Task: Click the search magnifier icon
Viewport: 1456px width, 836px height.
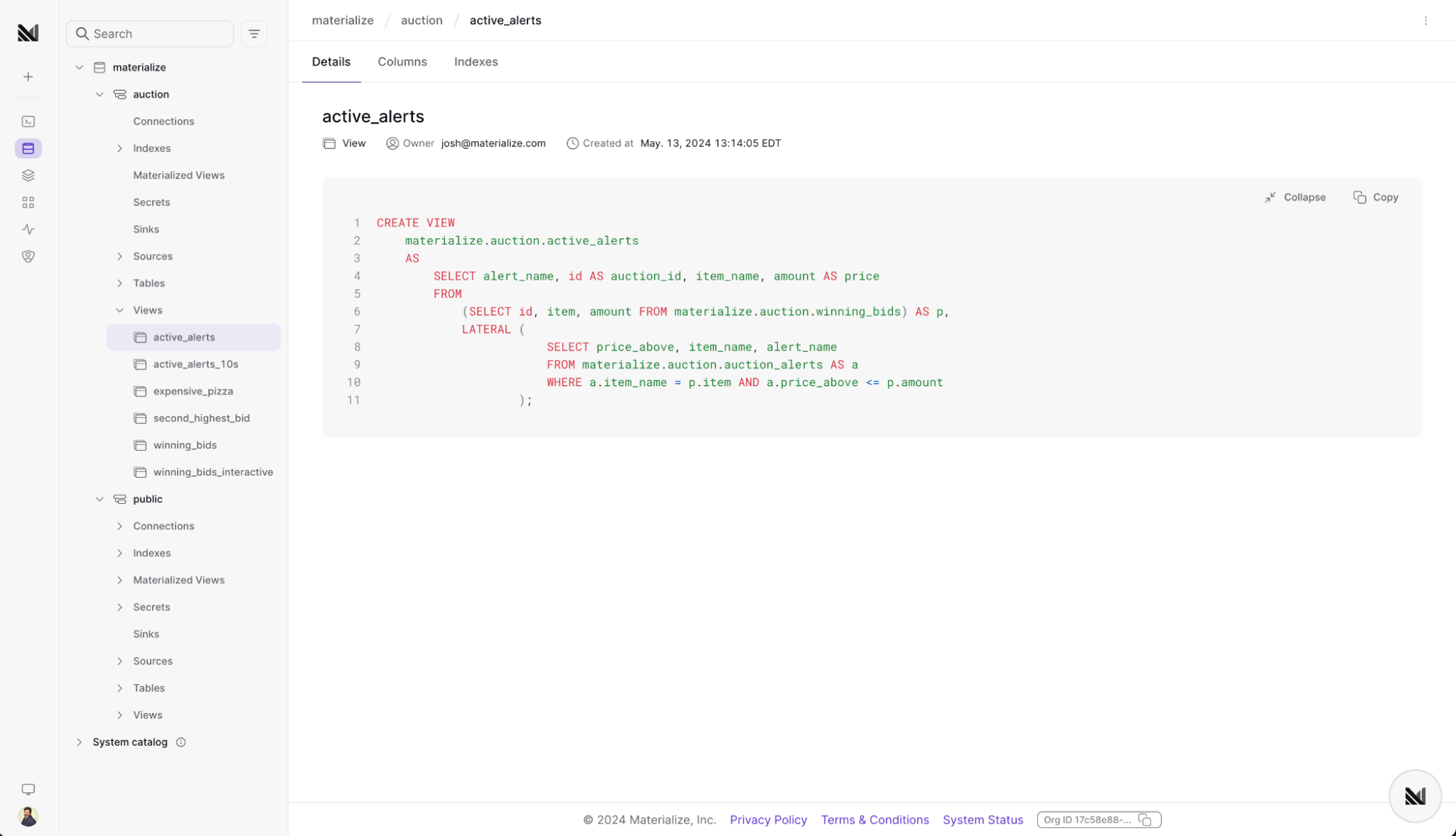Action: click(x=82, y=33)
